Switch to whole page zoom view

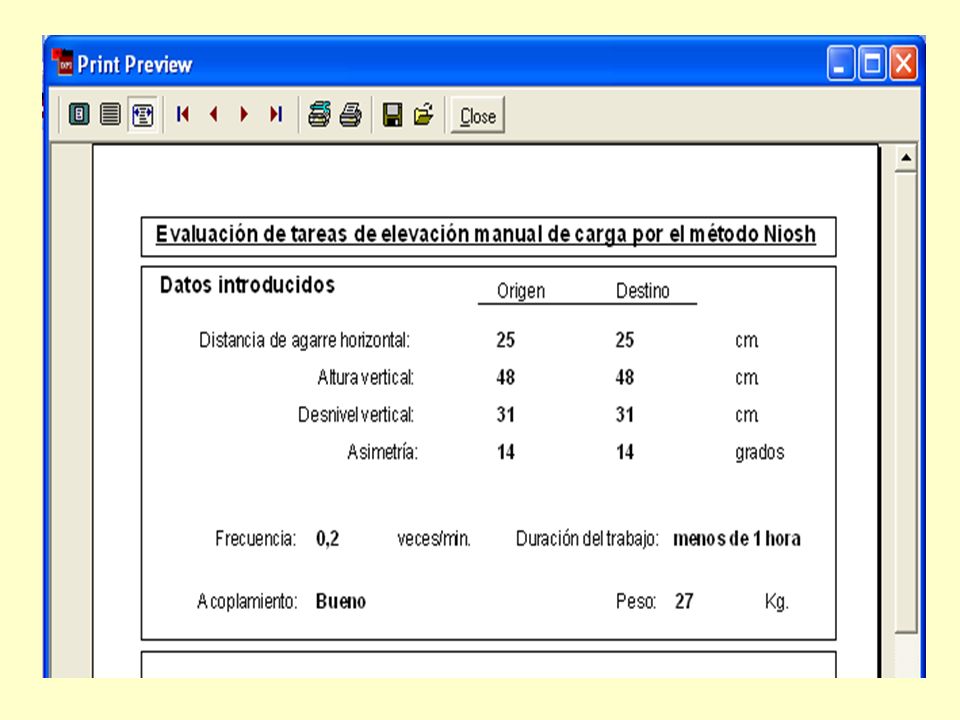79,114
